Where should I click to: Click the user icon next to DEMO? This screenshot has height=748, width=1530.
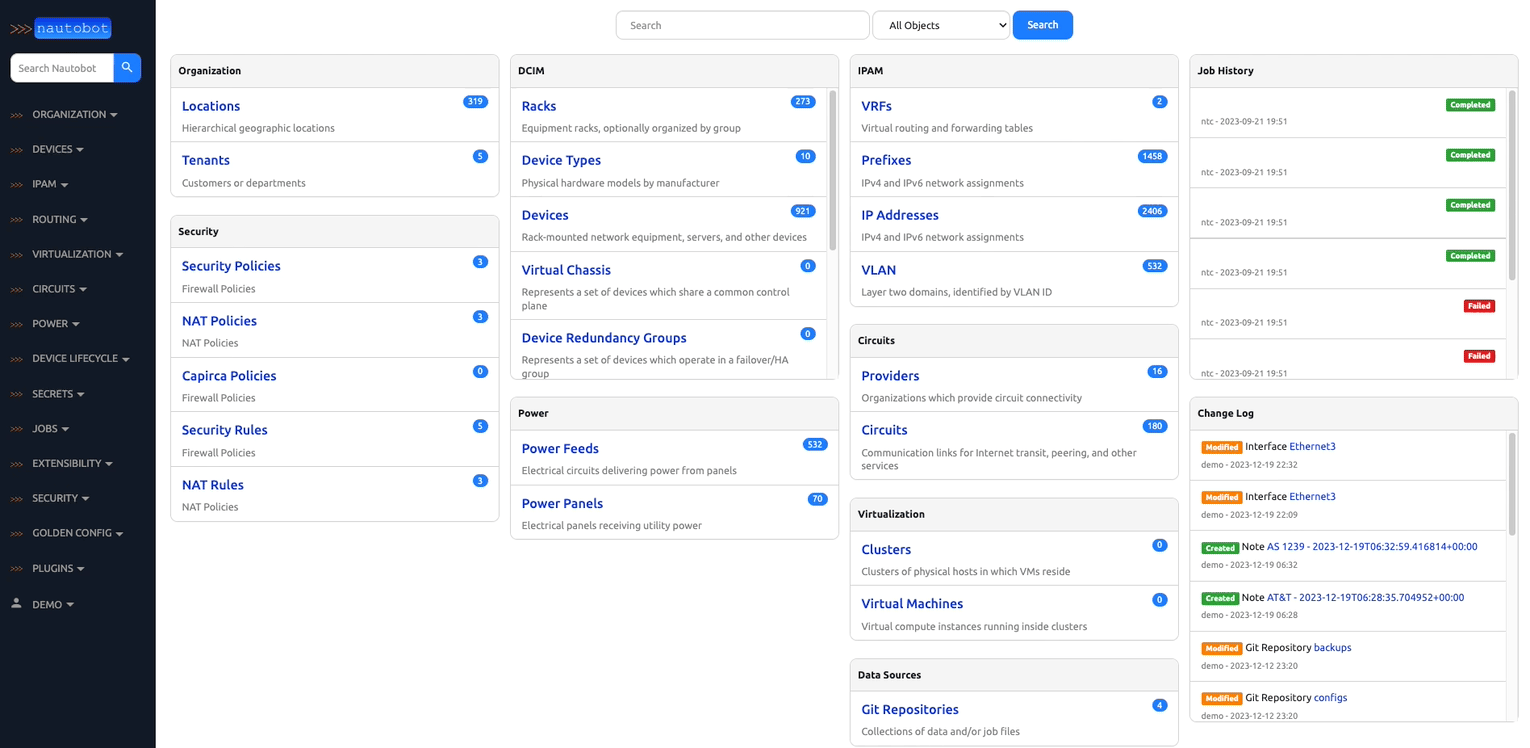(15, 603)
